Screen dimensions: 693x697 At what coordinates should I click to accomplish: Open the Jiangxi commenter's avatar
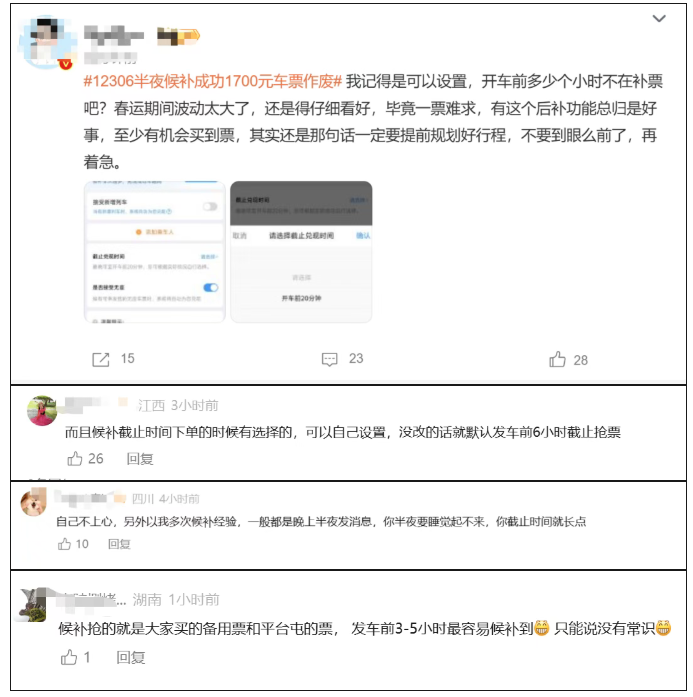42,410
